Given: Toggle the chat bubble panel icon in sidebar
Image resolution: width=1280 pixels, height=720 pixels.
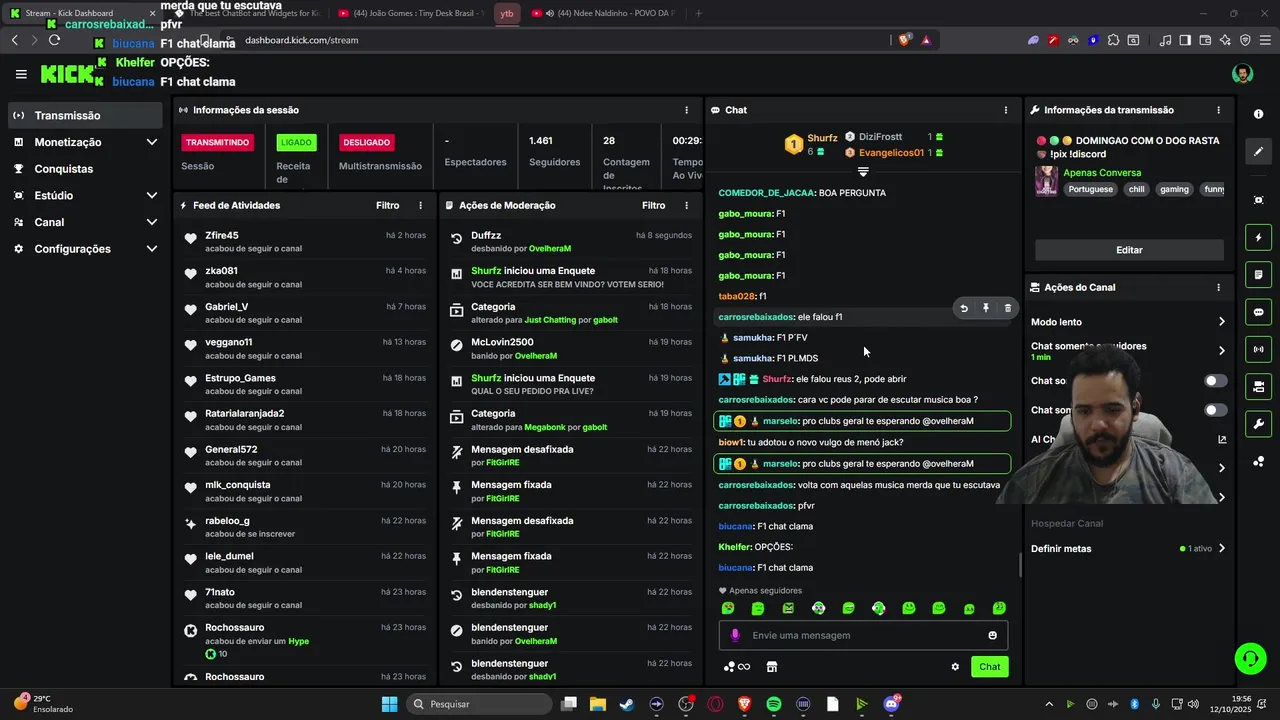Looking at the screenshot, I should (1258, 312).
